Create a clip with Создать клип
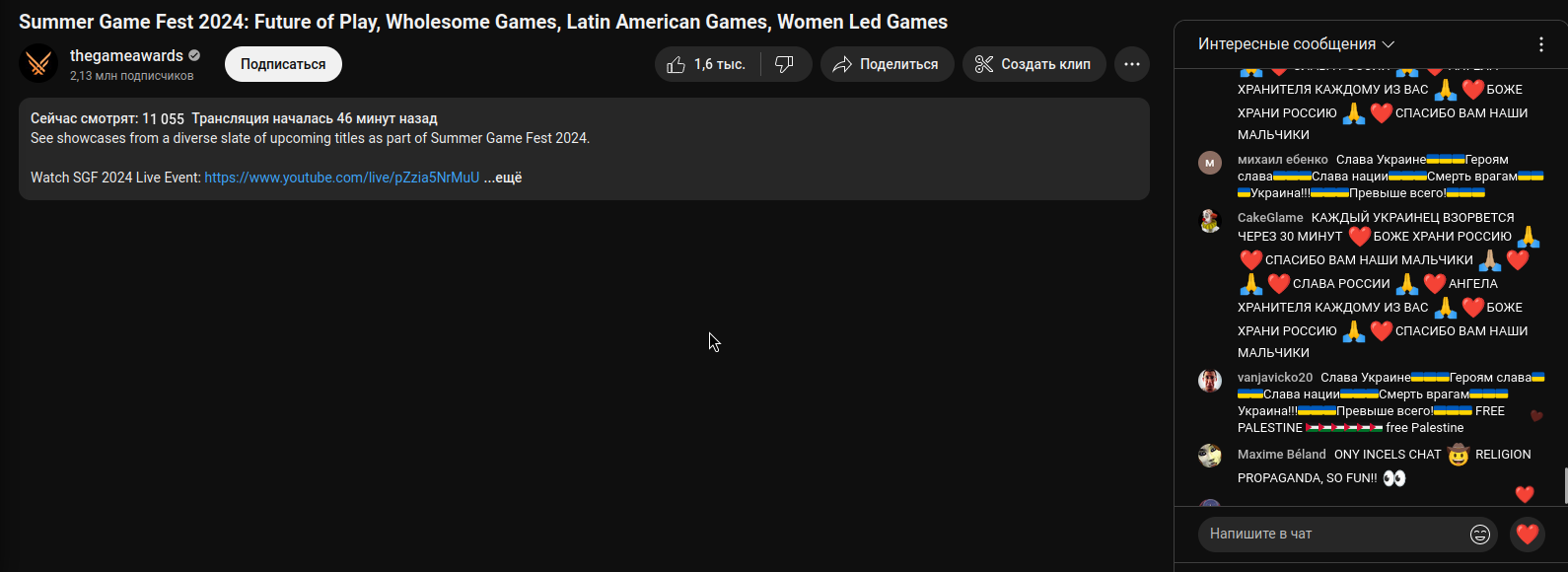1568x572 pixels. click(1033, 64)
